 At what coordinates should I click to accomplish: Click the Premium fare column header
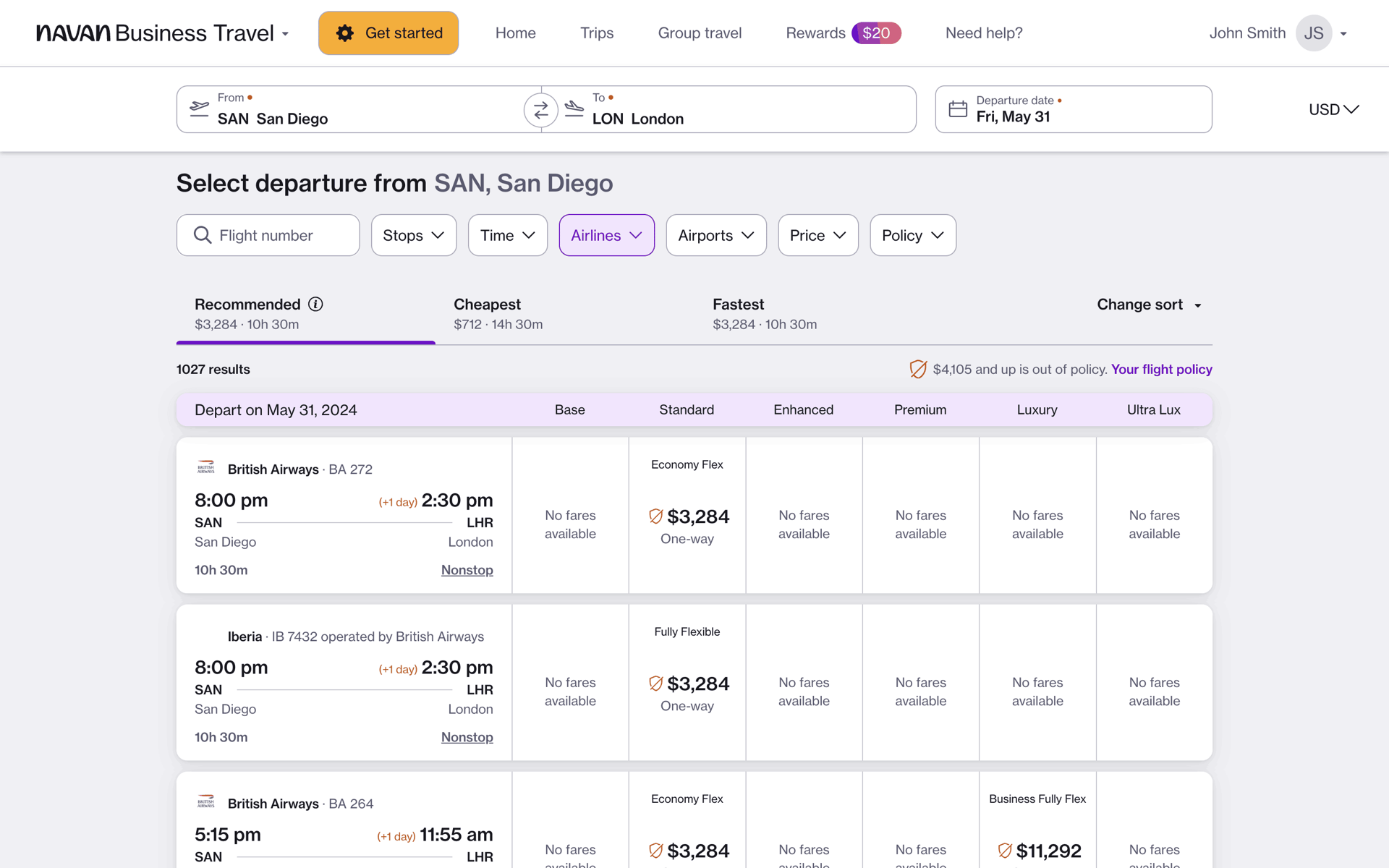(920, 409)
